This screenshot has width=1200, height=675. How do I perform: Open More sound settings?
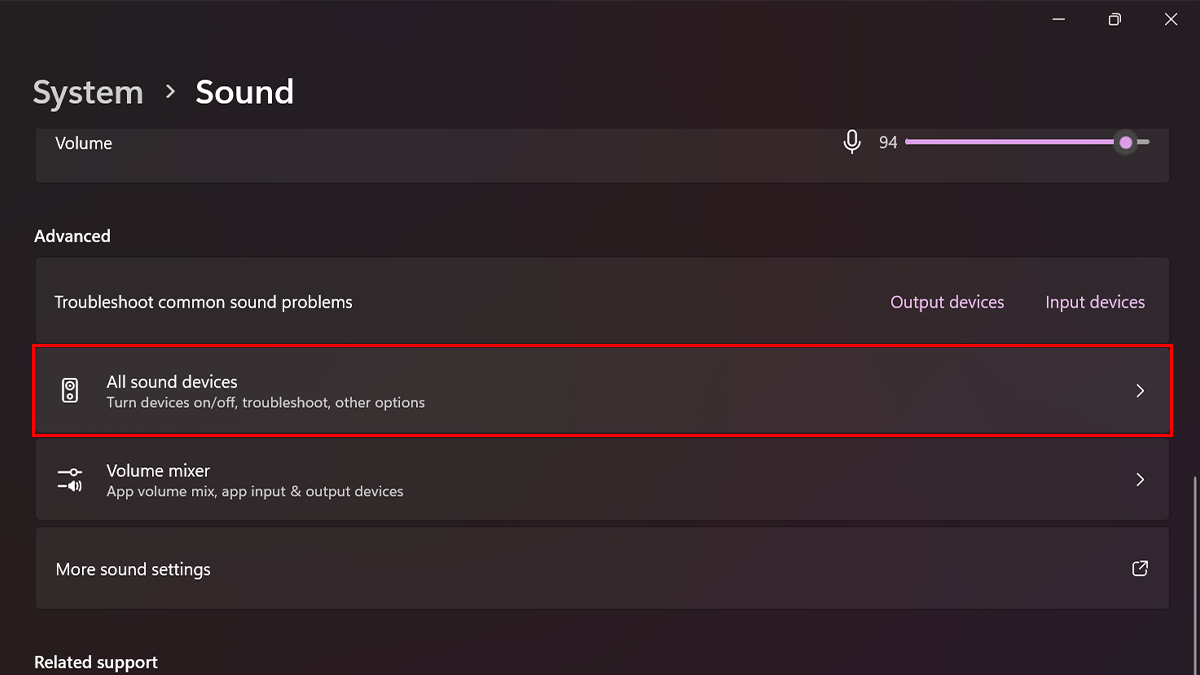coord(133,569)
